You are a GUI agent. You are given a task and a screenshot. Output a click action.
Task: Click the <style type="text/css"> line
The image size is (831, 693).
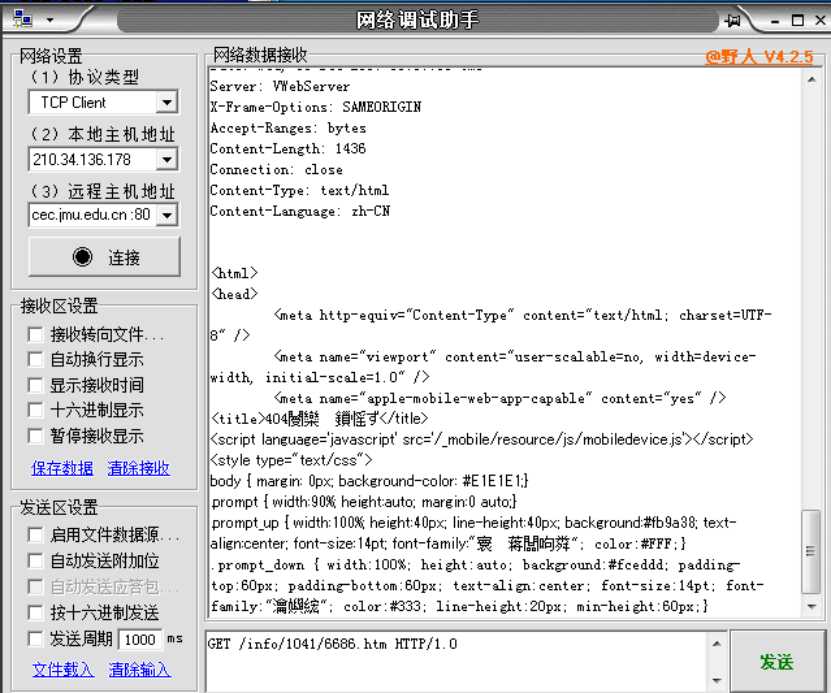[x=291, y=460]
